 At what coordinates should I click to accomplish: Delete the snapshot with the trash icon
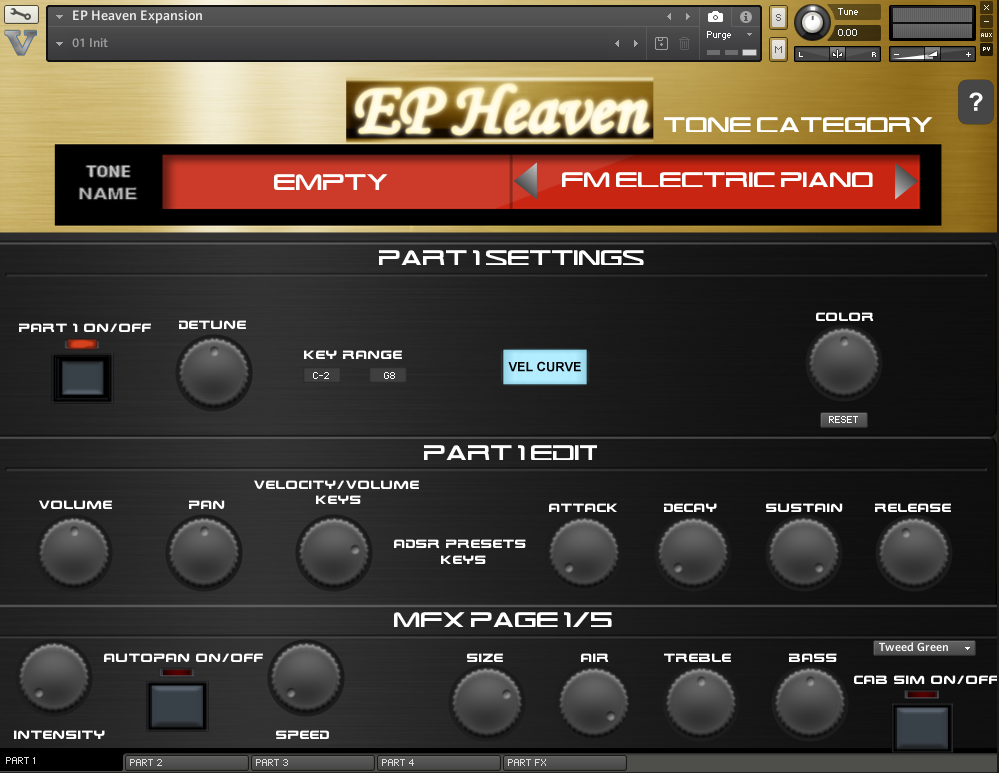685,44
